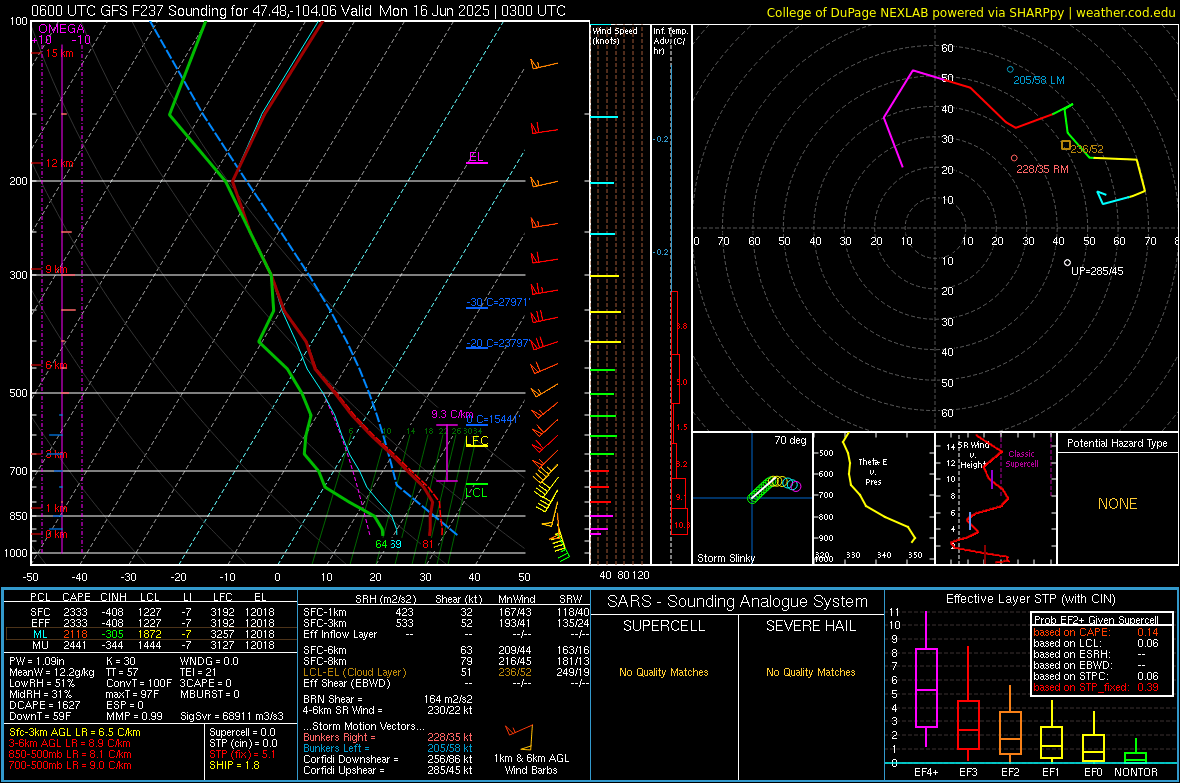1180x783 pixels.
Task: Click the '-30 C=27971'' height label
Action: [498, 302]
